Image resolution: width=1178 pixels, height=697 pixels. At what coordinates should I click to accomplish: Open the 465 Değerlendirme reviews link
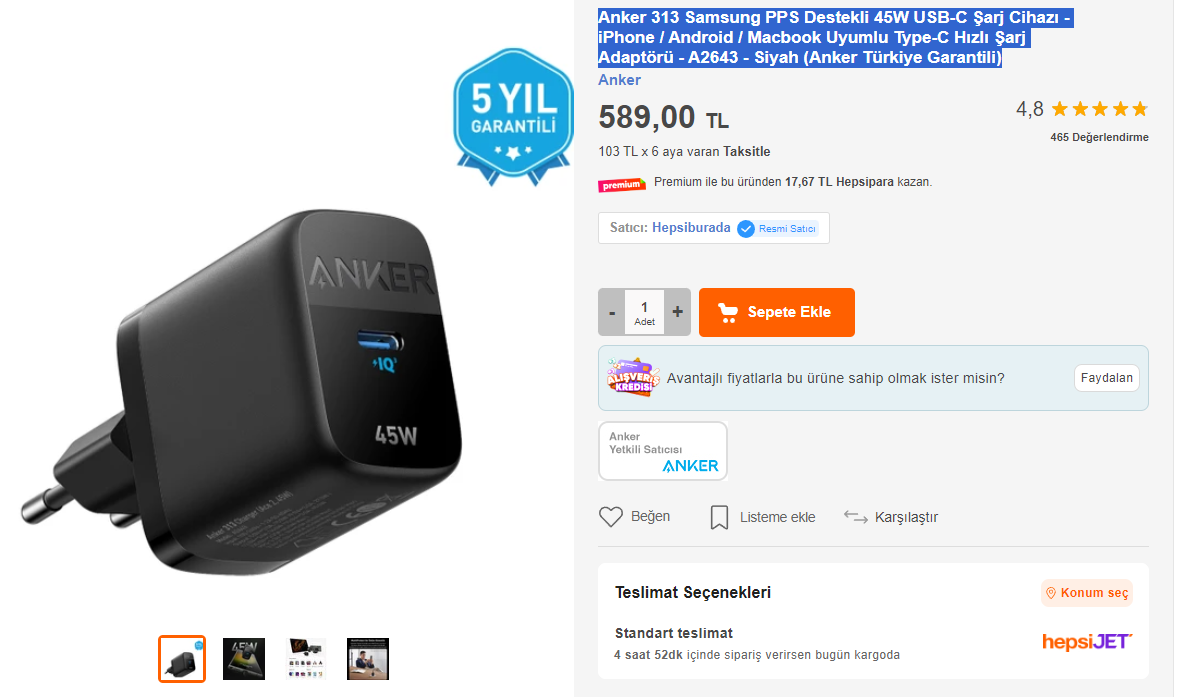point(1099,137)
